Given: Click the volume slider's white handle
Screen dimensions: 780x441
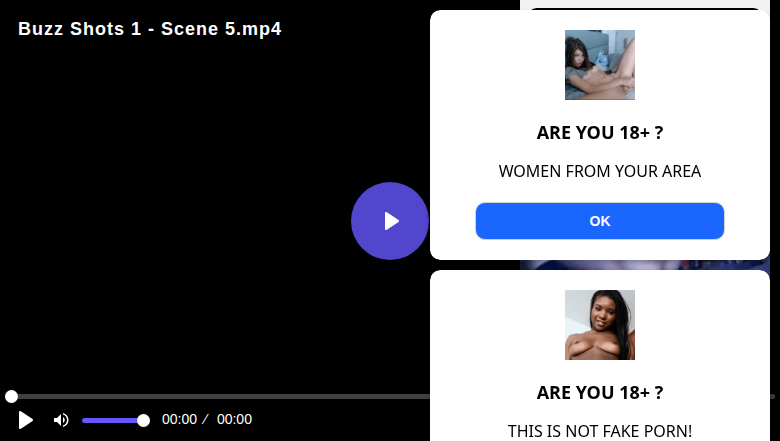Looking at the screenshot, I should 143,421.
